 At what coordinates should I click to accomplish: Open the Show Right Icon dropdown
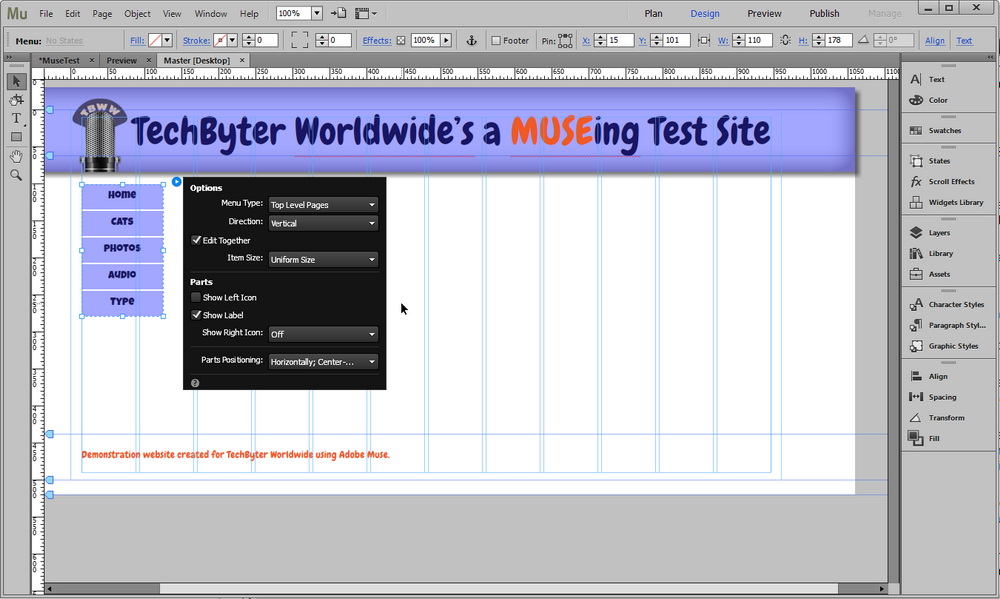(323, 334)
